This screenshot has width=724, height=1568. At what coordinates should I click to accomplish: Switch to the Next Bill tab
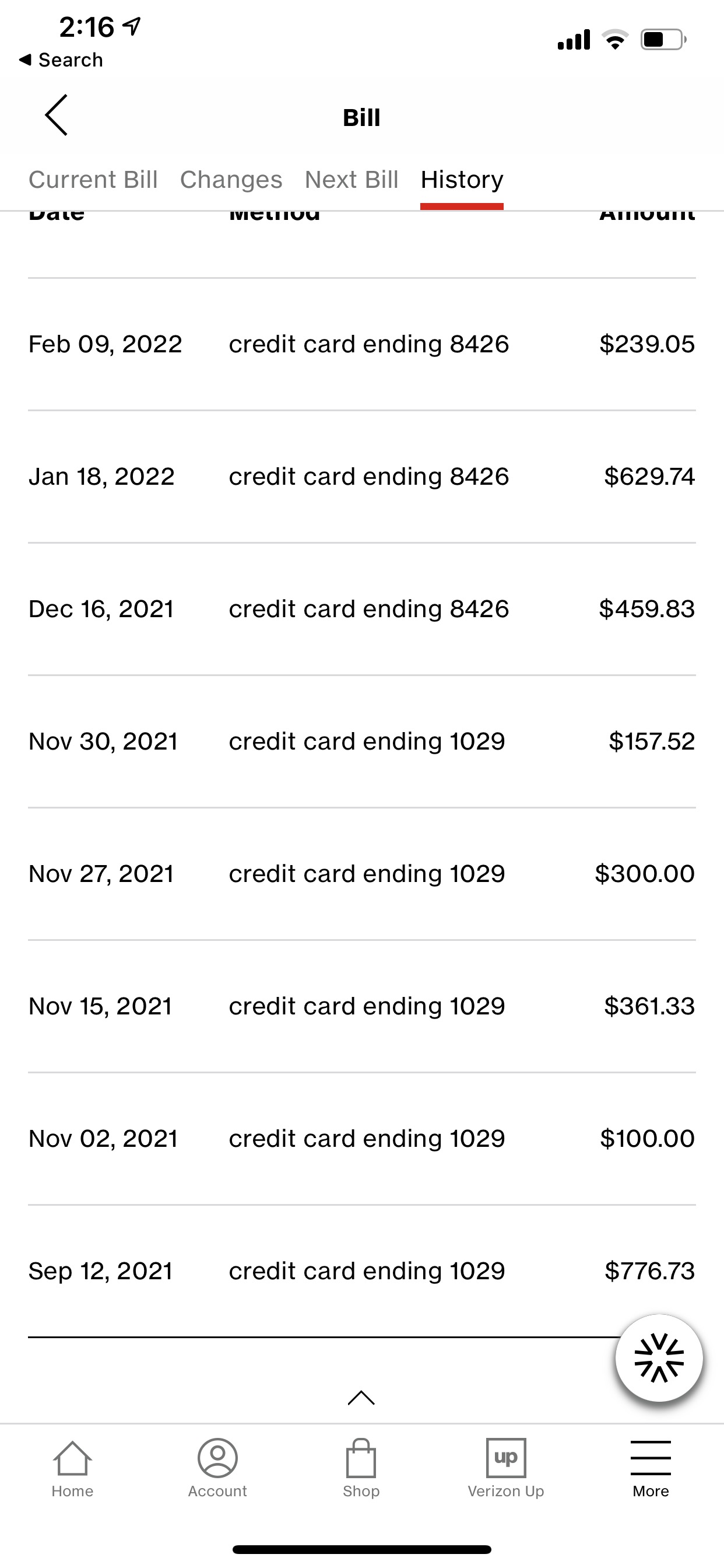352,180
